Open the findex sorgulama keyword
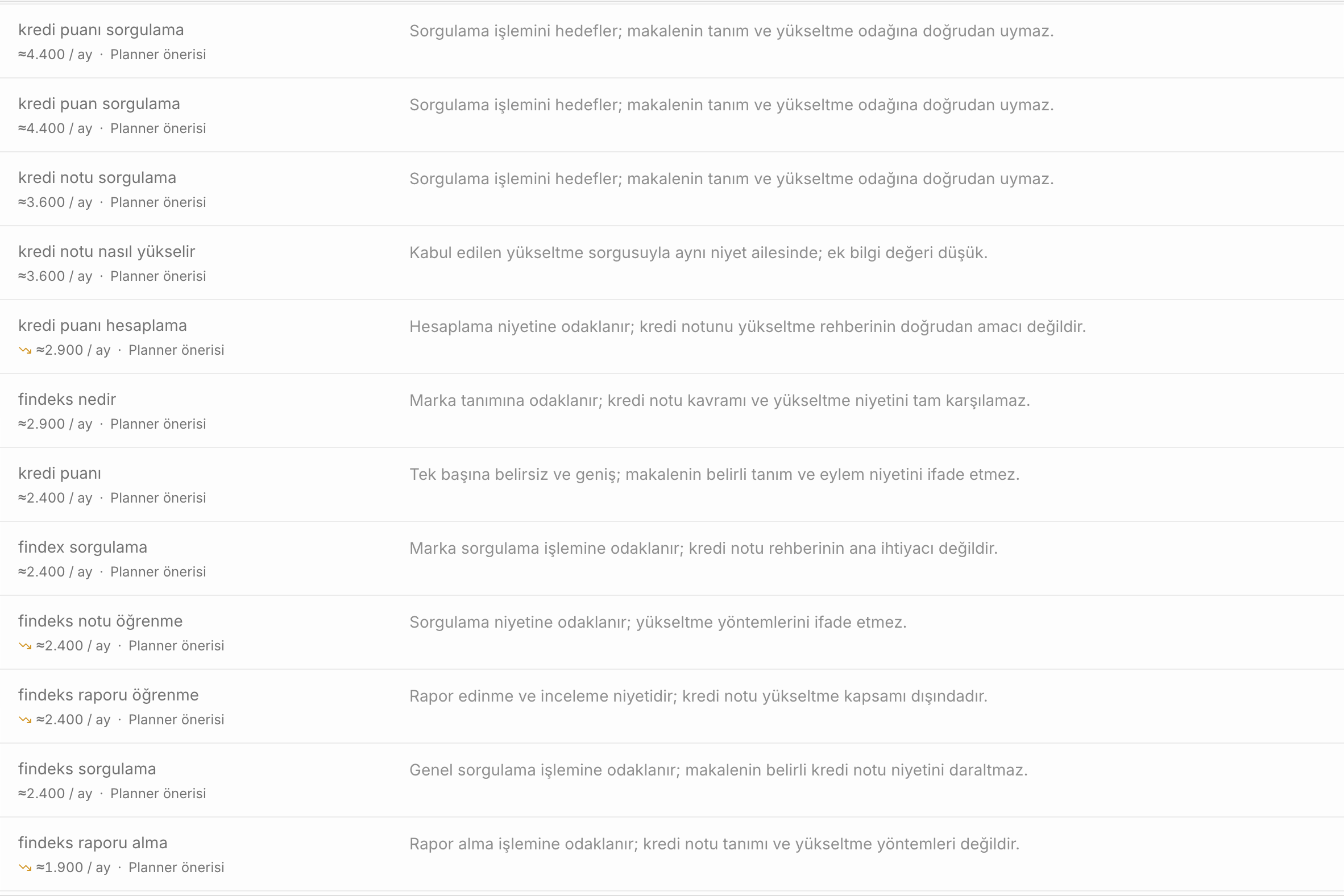Image resolution: width=1344 pixels, height=896 pixels. 83,547
